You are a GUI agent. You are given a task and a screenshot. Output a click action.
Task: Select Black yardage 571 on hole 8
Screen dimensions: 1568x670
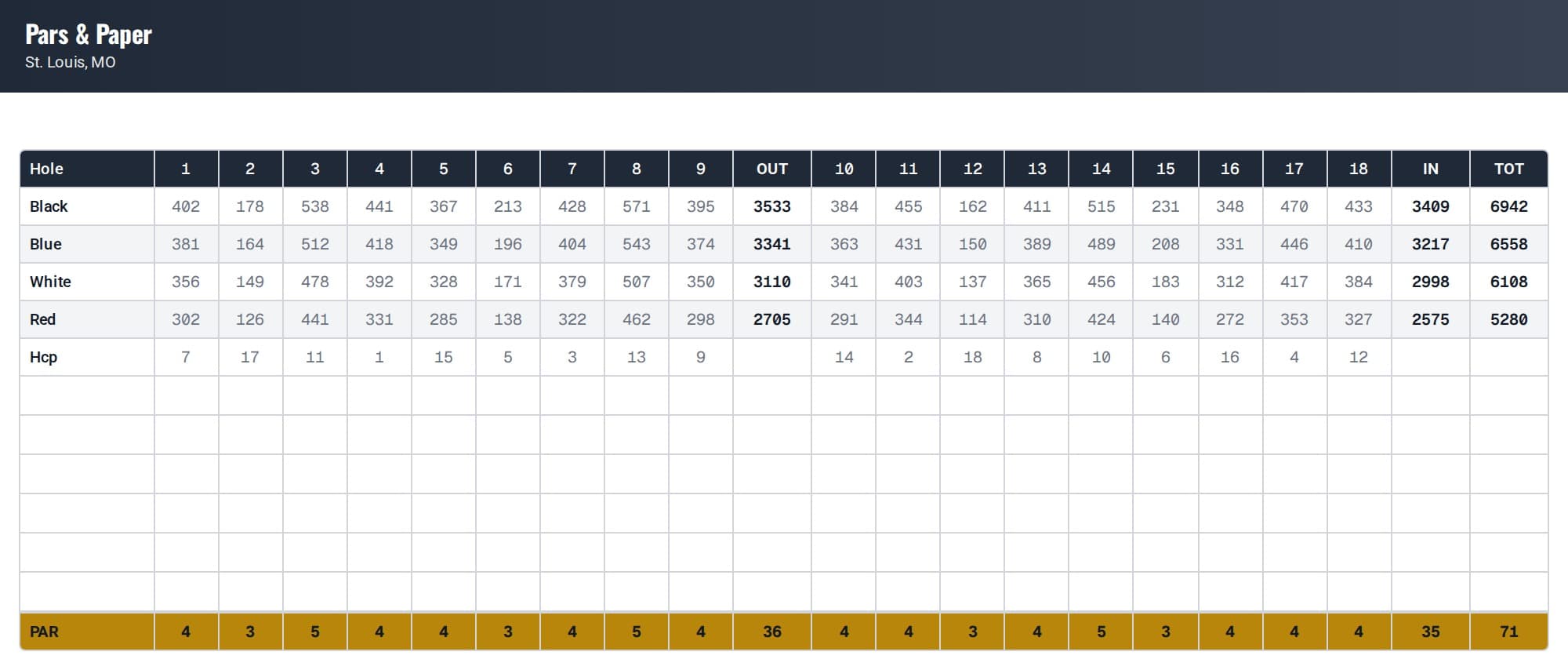(x=637, y=206)
